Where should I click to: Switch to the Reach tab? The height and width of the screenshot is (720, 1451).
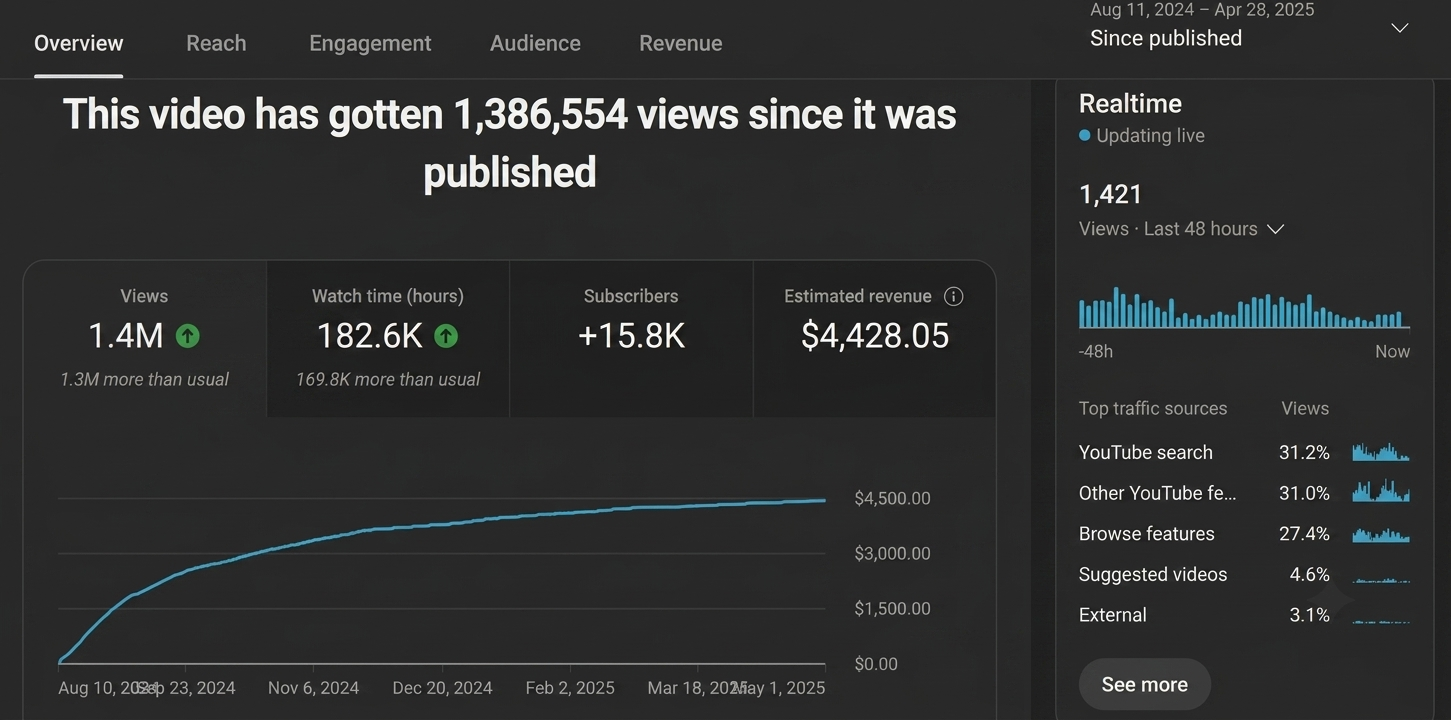click(x=216, y=43)
